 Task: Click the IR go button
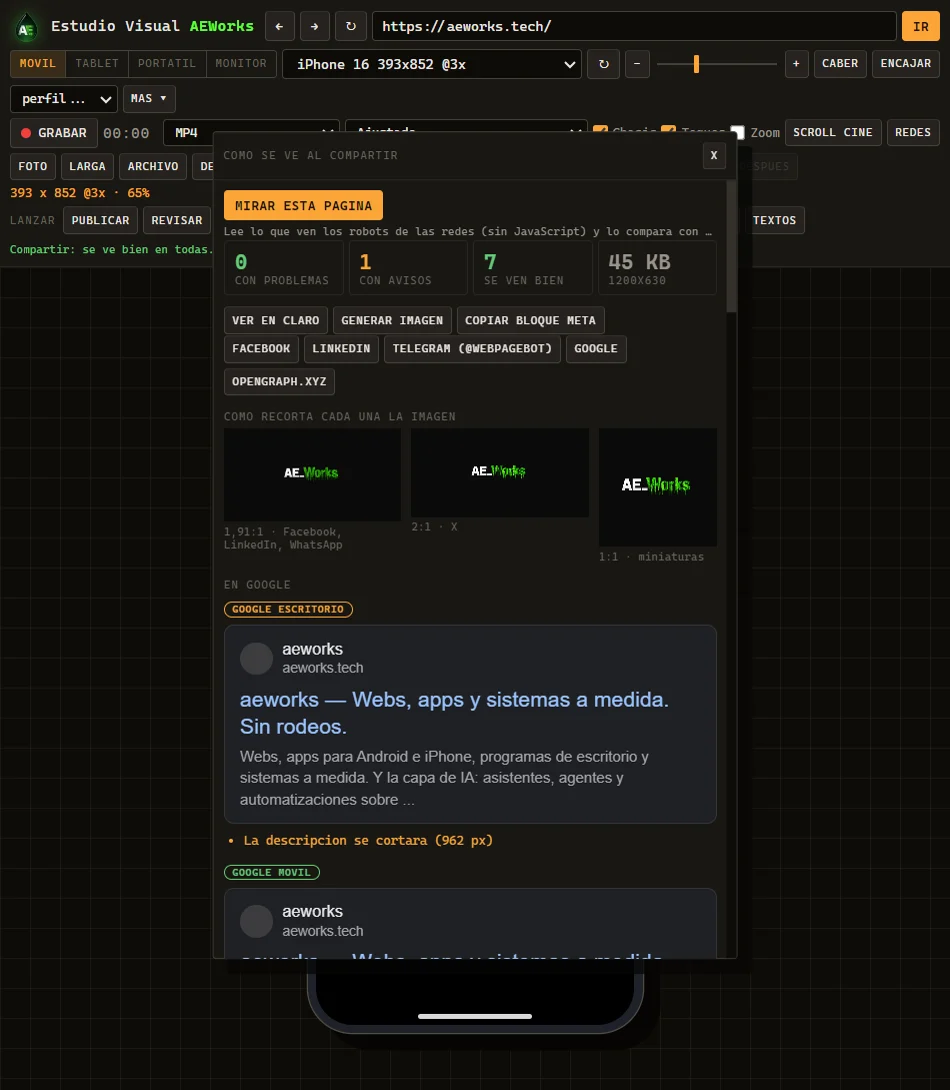click(x=921, y=26)
